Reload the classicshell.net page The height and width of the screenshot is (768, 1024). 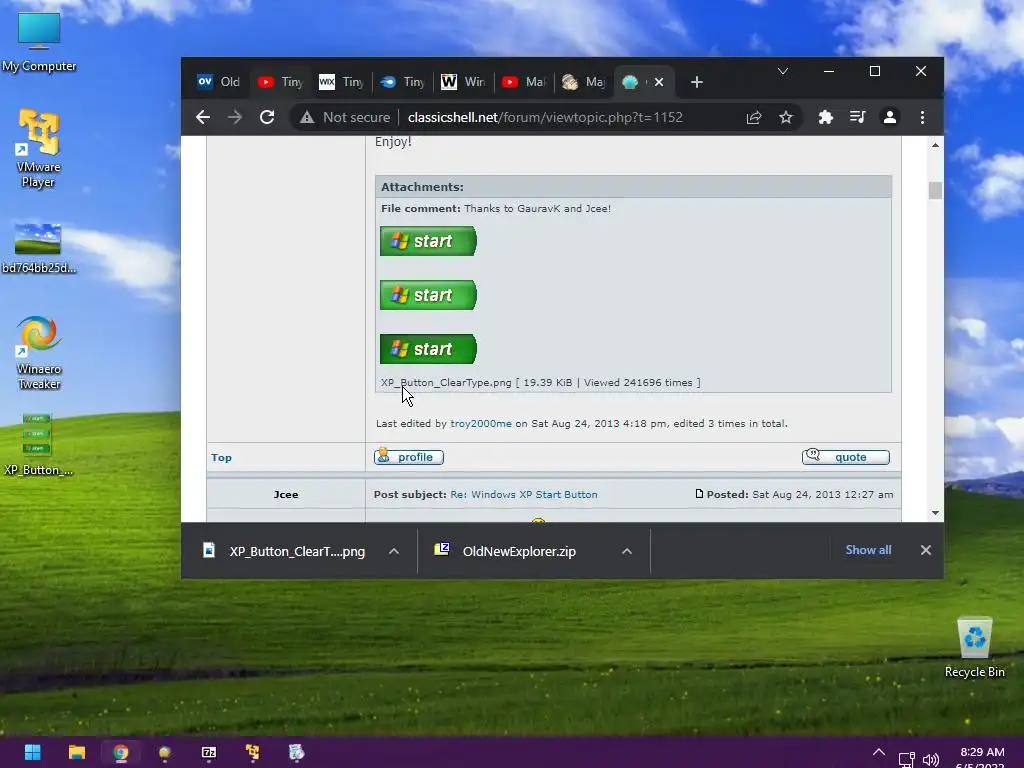pyautogui.click(x=266, y=118)
